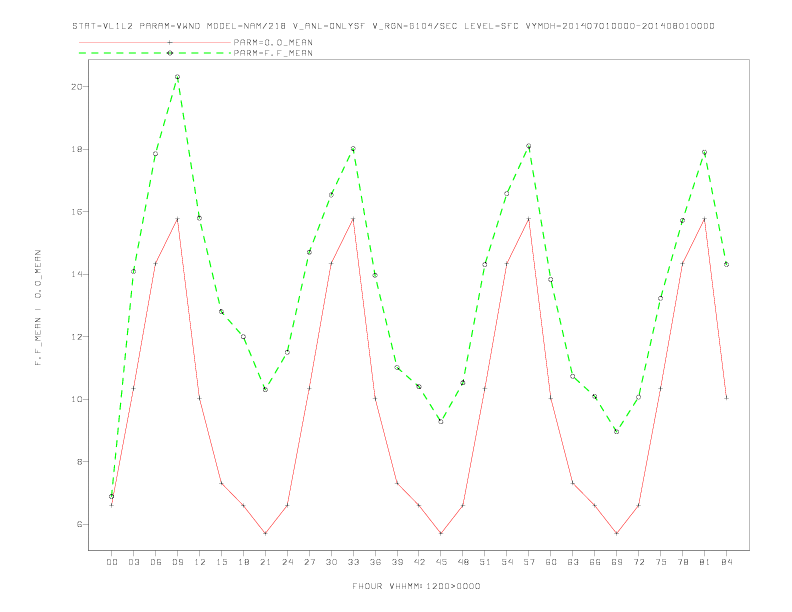Click y-axis tick label 14

[x=76, y=274]
